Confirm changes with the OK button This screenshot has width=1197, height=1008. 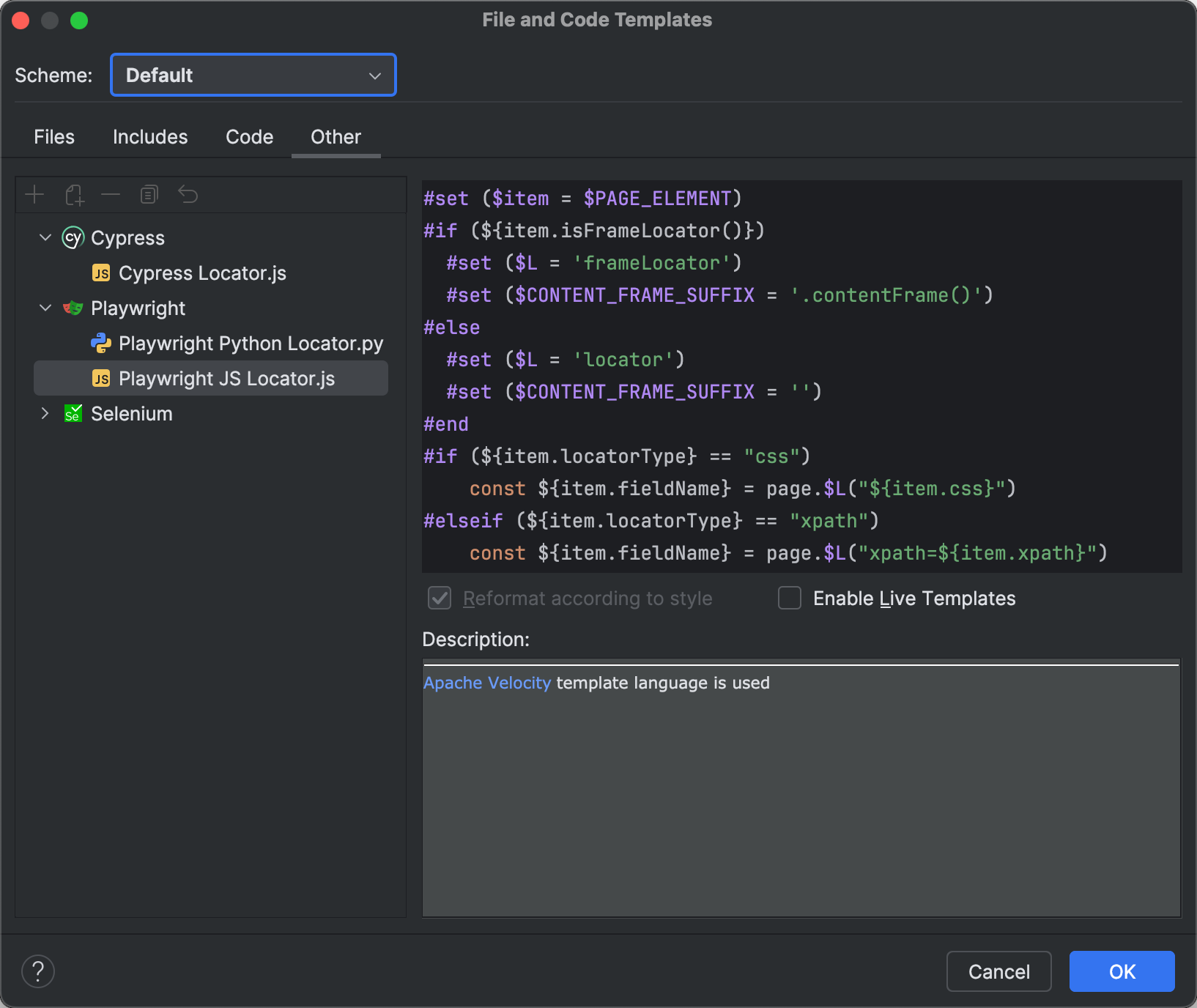click(x=1121, y=971)
